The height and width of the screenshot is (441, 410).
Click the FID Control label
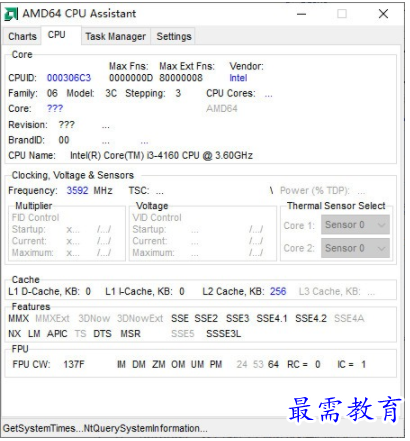coord(36,218)
